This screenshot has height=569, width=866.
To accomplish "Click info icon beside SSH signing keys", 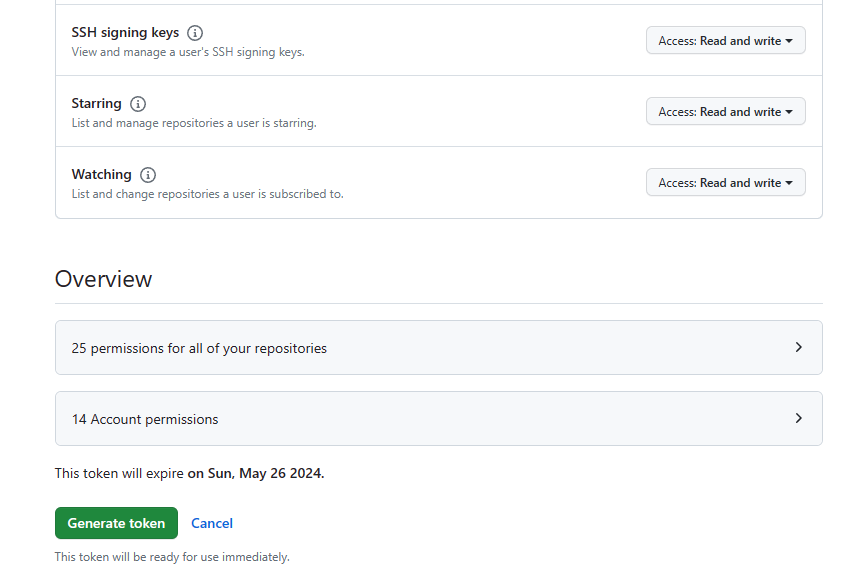I will [195, 33].
